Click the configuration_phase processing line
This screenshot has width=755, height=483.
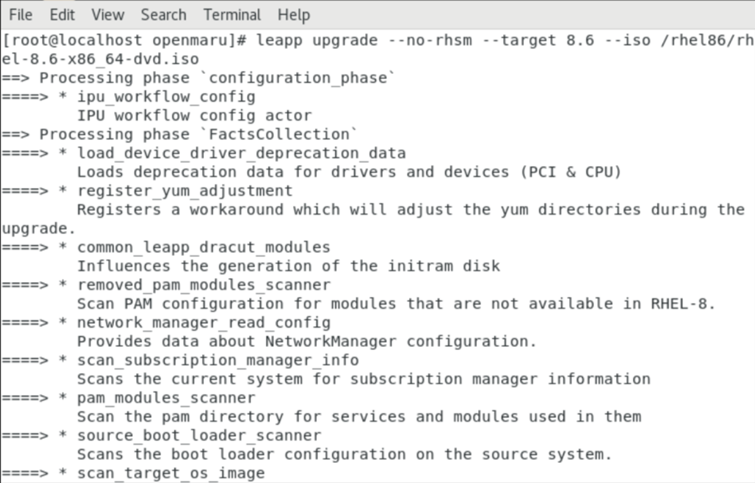click(x=202, y=78)
